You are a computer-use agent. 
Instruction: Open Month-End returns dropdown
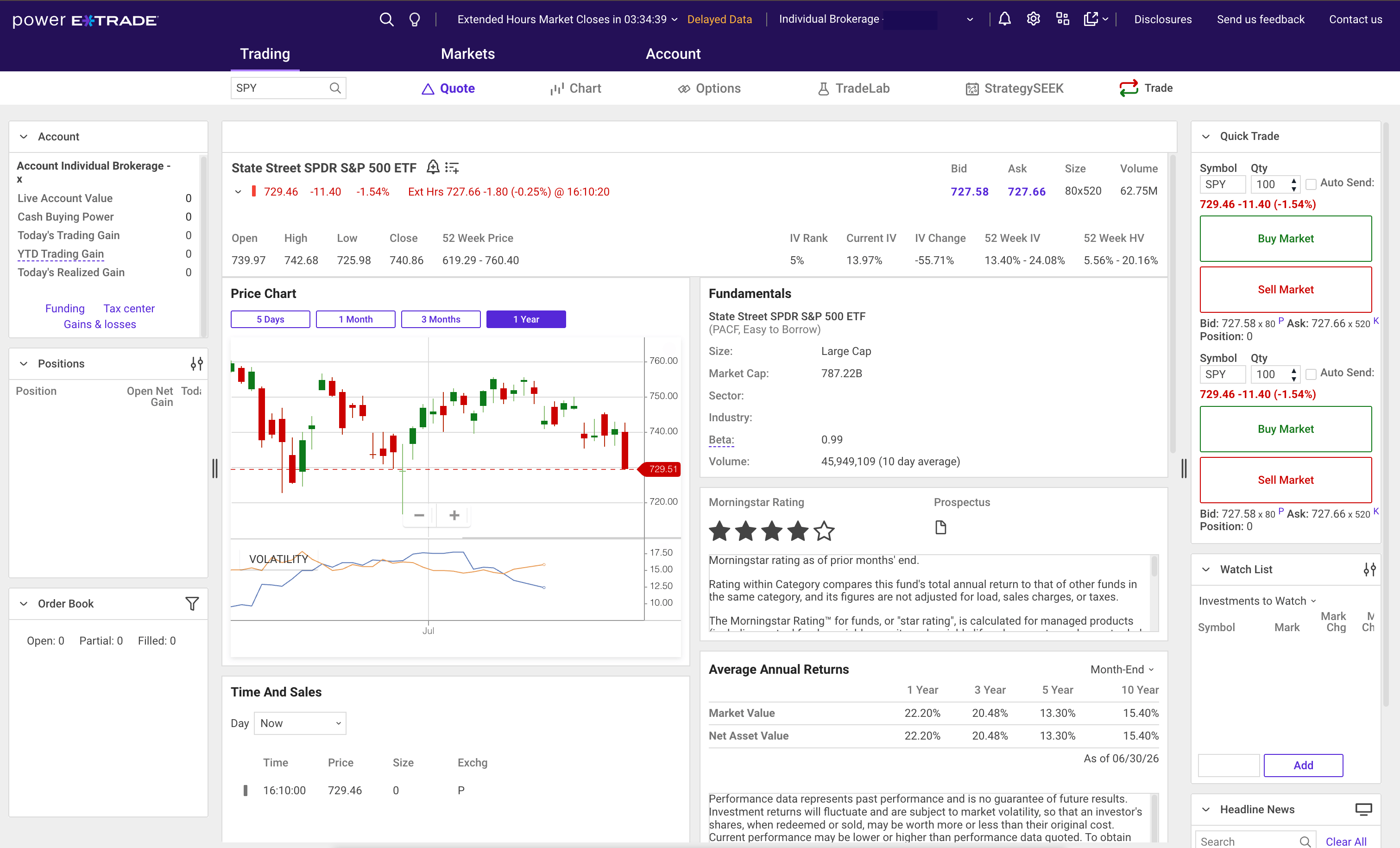pos(1122,670)
